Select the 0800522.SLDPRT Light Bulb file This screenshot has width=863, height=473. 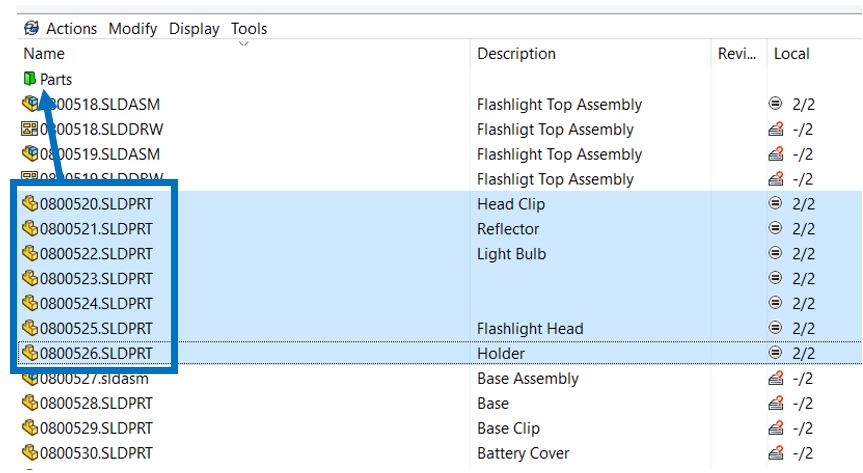[x=96, y=254]
